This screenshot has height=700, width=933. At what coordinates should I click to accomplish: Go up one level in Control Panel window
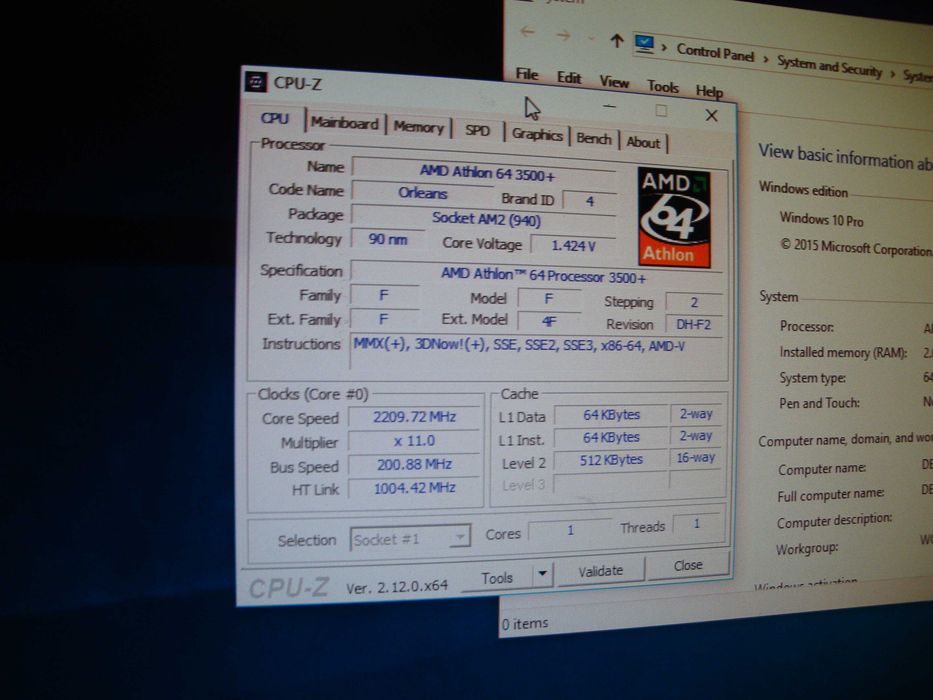click(616, 40)
